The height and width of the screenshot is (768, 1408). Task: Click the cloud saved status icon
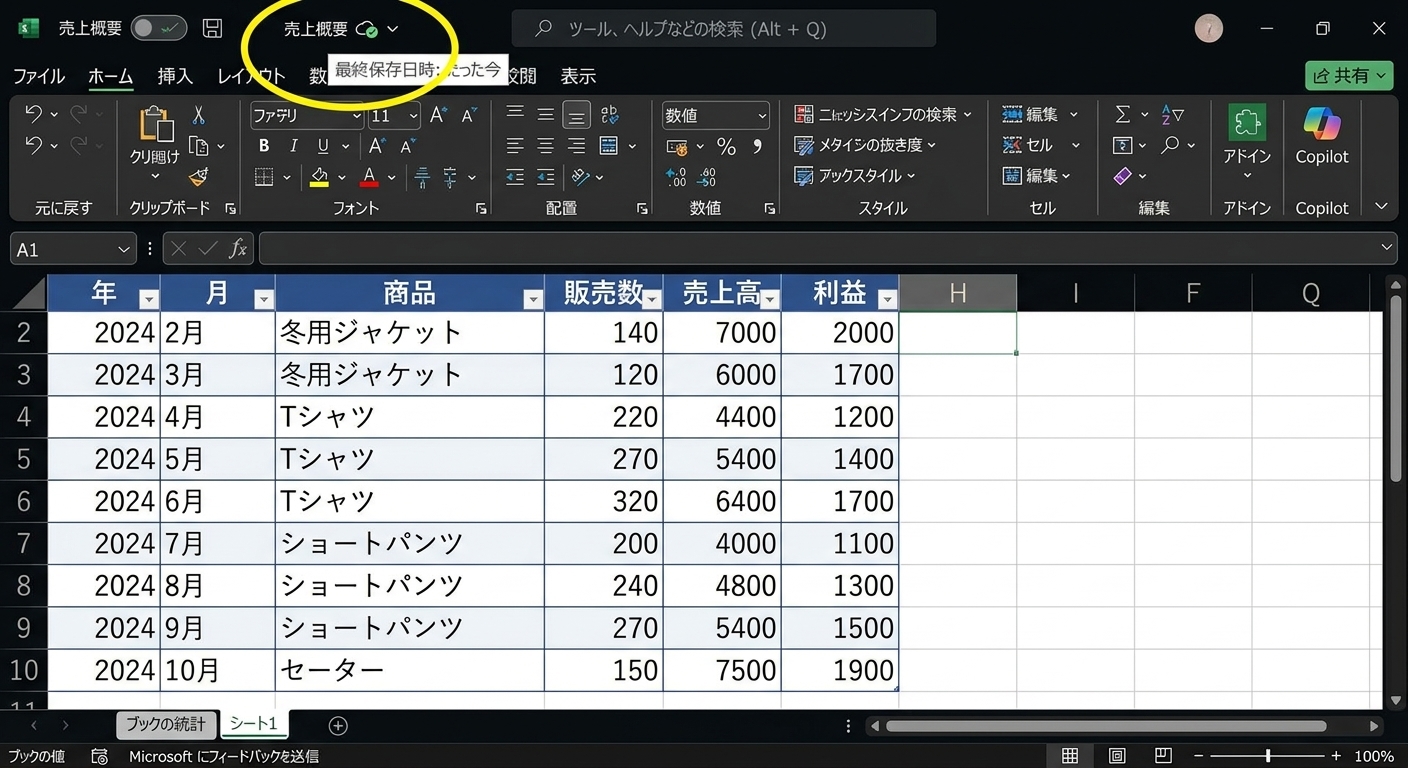tap(368, 30)
